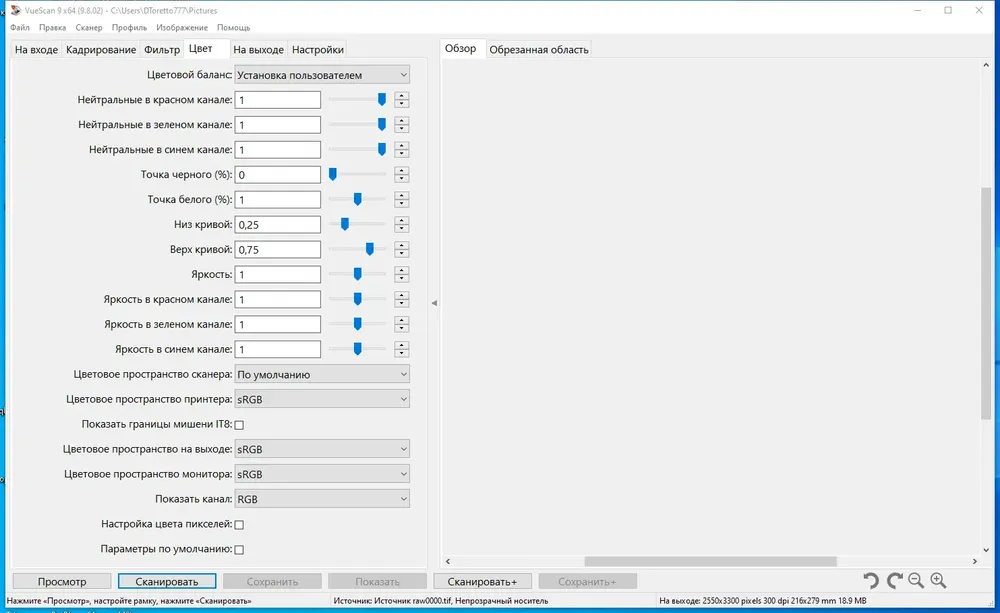Click the Яркость в зеленом канале slider

pyautogui.click(x=357, y=324)
